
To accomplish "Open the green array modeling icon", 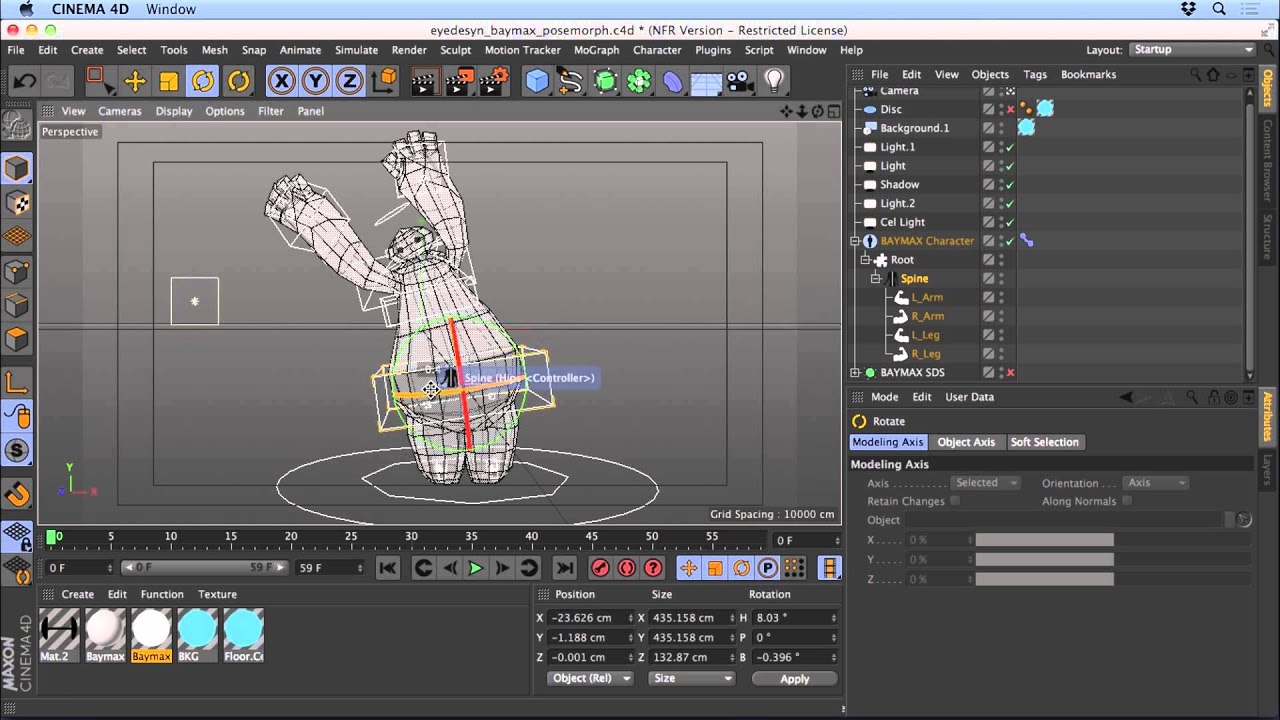I will 639,81.
